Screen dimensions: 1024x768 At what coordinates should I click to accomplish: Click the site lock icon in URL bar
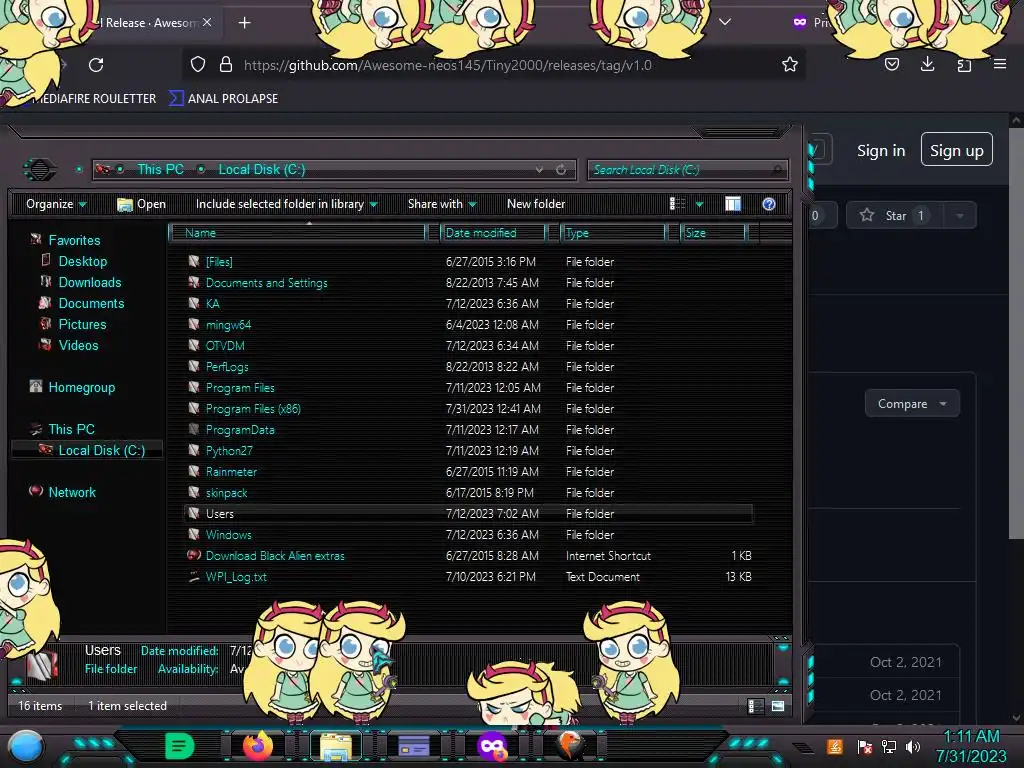[226, 65]
